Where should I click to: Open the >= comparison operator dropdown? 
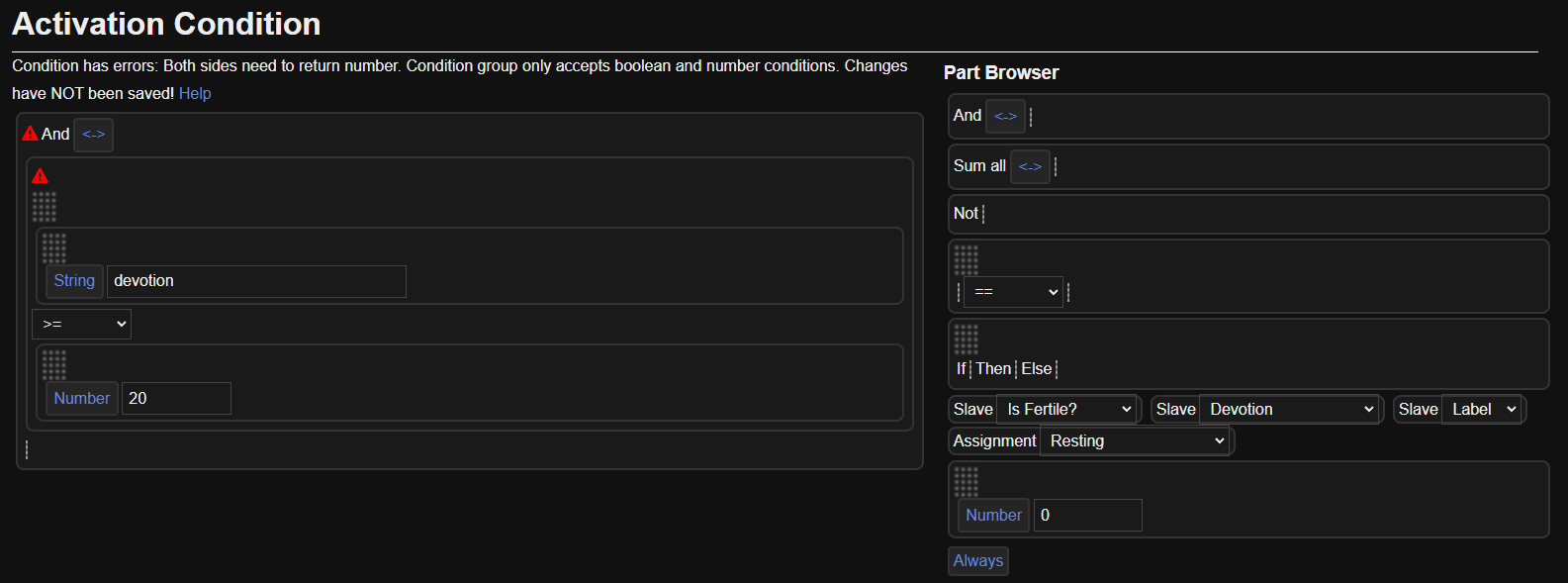click(82, 324)
